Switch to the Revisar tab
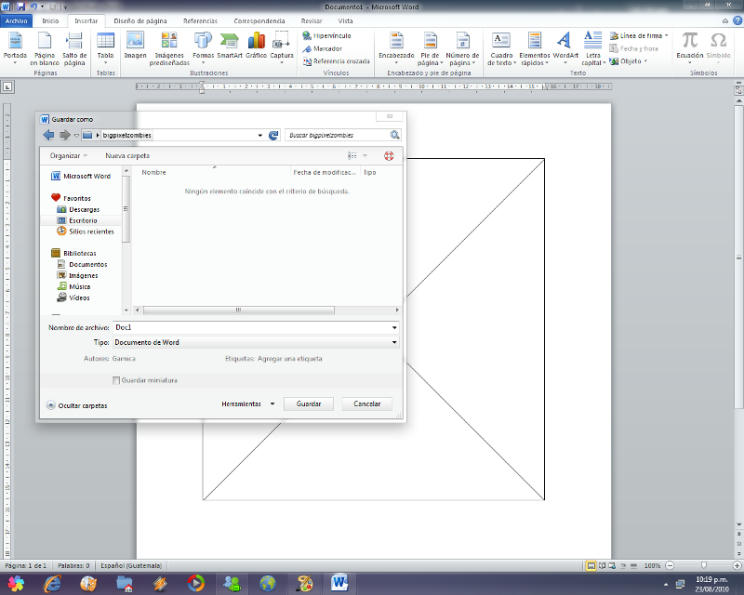 click(311, 21)
